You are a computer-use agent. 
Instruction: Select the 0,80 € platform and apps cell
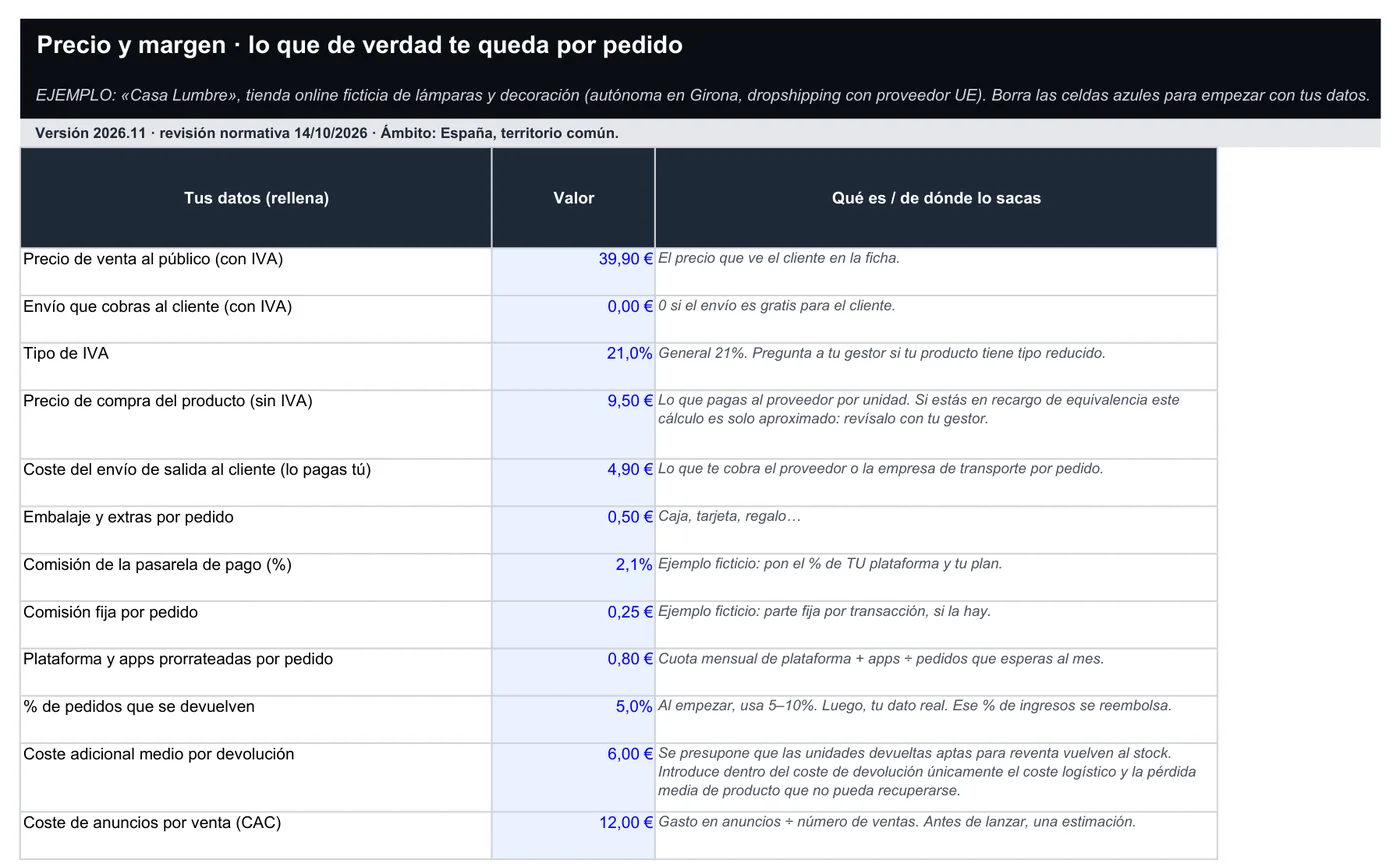click(573, 672)
